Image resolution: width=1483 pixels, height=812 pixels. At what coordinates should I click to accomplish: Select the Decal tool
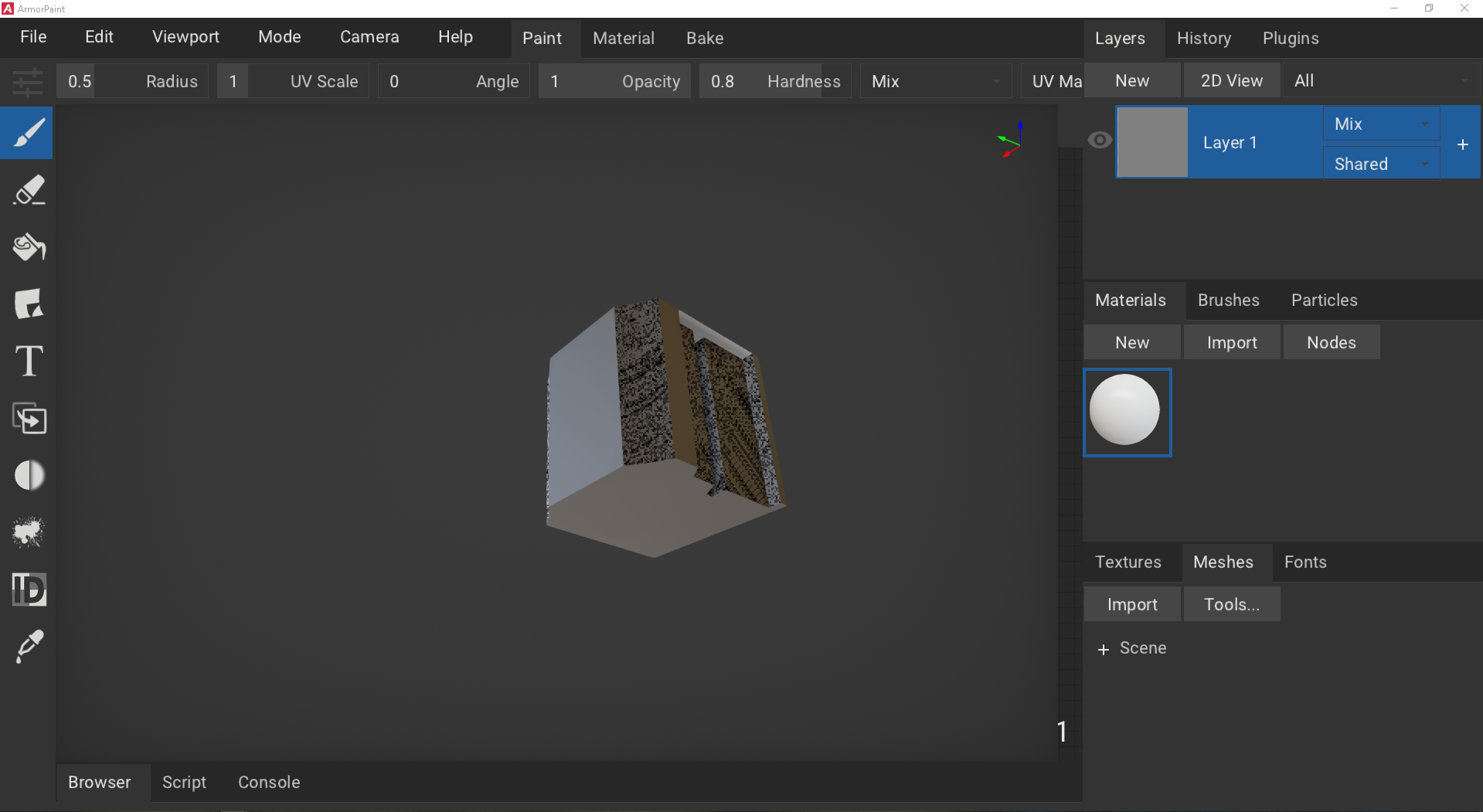(x=27, y=304)
